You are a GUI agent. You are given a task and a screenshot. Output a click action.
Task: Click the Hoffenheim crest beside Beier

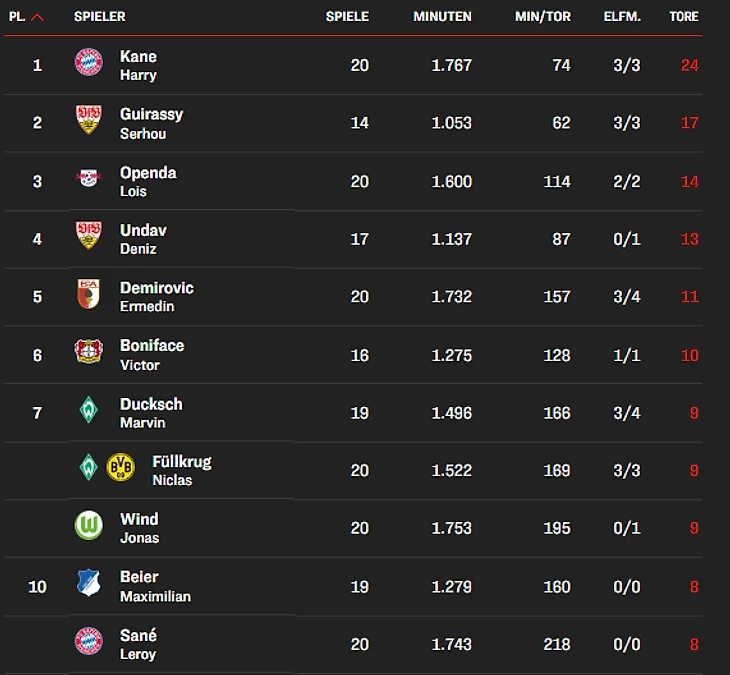pyautogui.click(x=89, y=583)
